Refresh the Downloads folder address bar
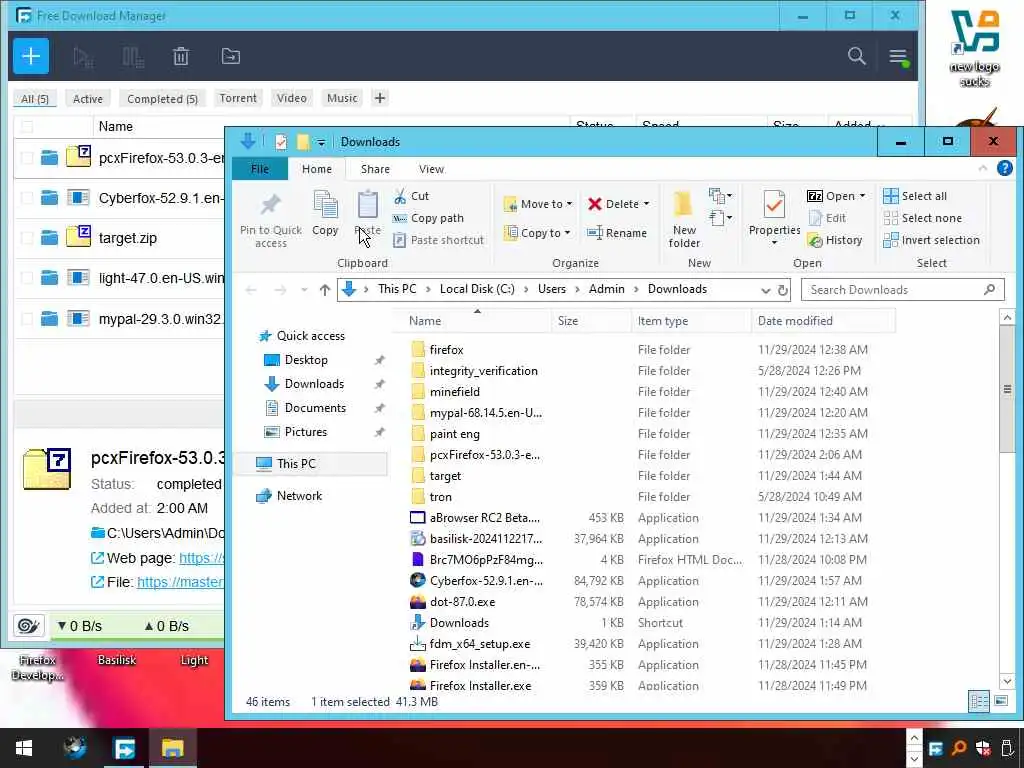 [x=782, y=290]
